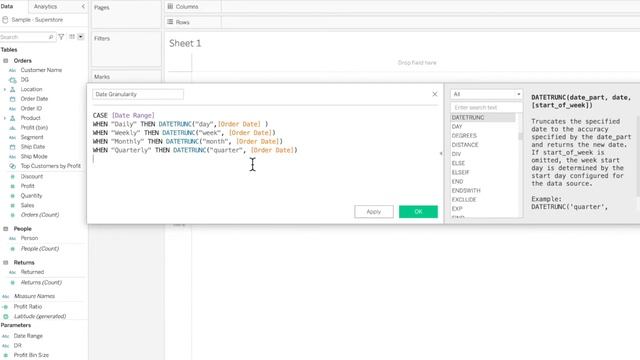Viewport: 640px width, 360px height.
Task: Select Order ID field
Action: point(31,109)
